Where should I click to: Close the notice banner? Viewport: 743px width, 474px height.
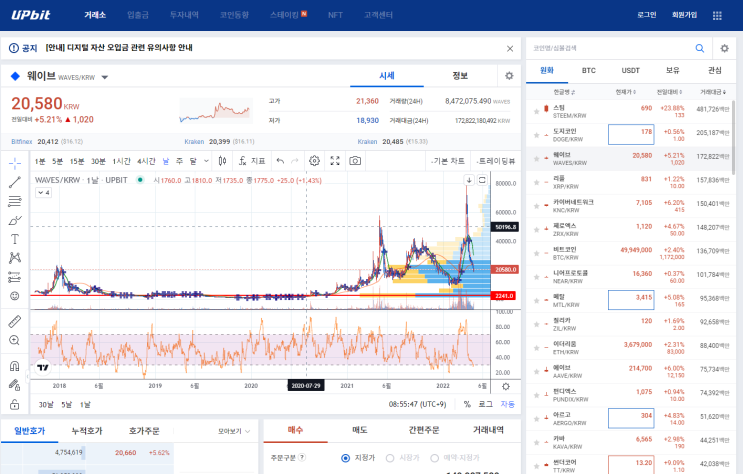(510, 48)
